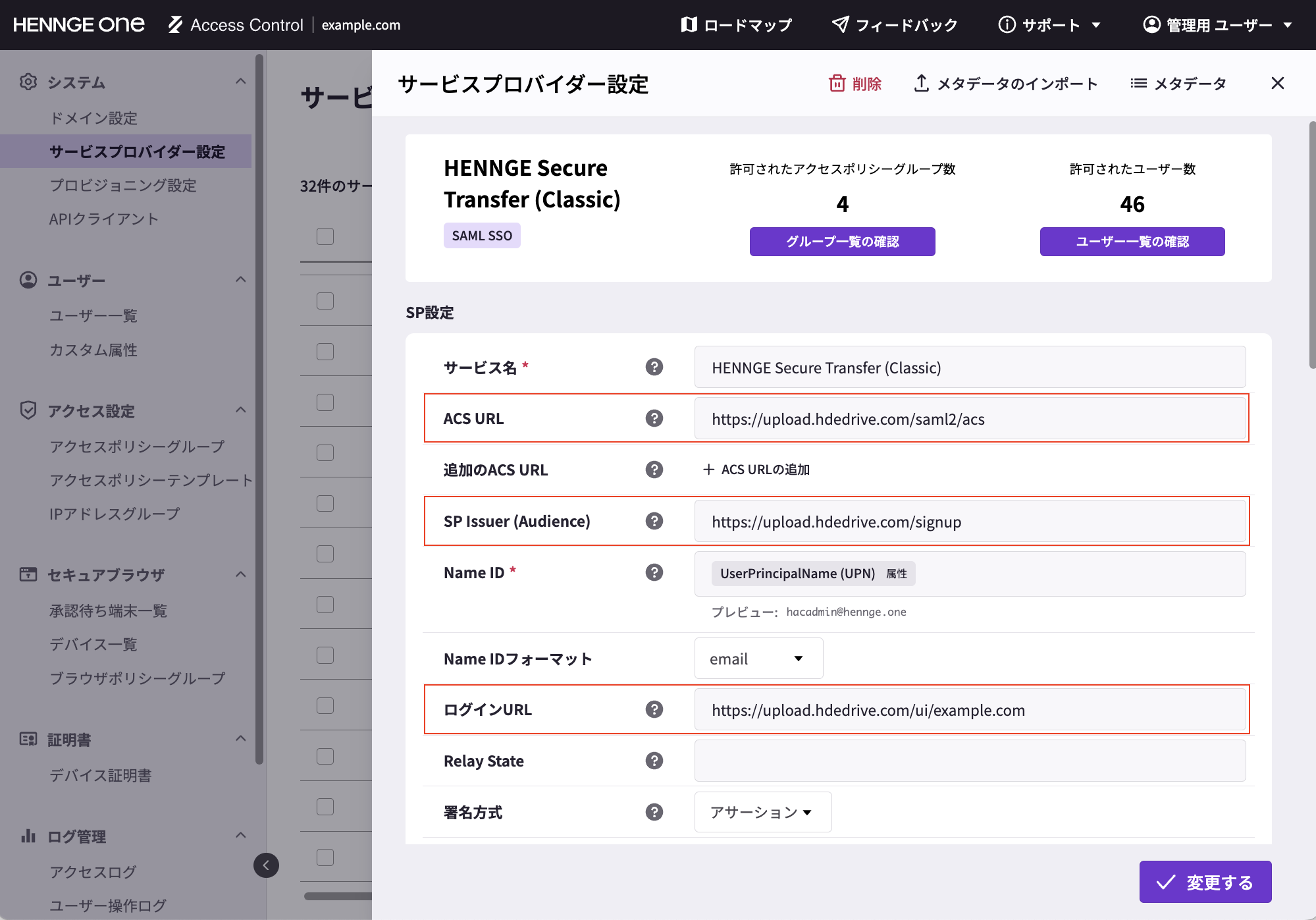Click the trash icon labeled 削除

tap(837, 84)
